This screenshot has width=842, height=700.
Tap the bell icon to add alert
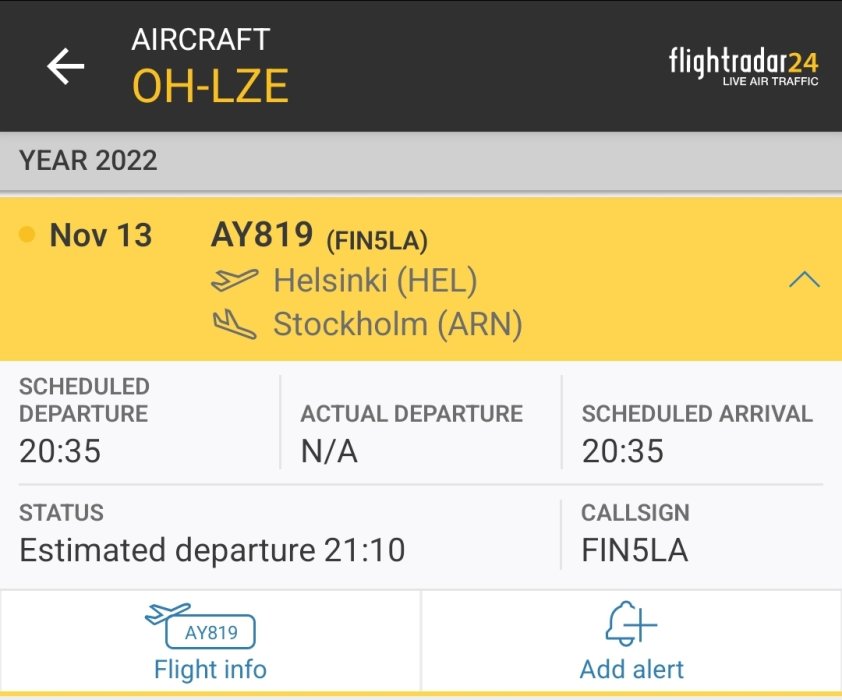[x=631, y=625]
